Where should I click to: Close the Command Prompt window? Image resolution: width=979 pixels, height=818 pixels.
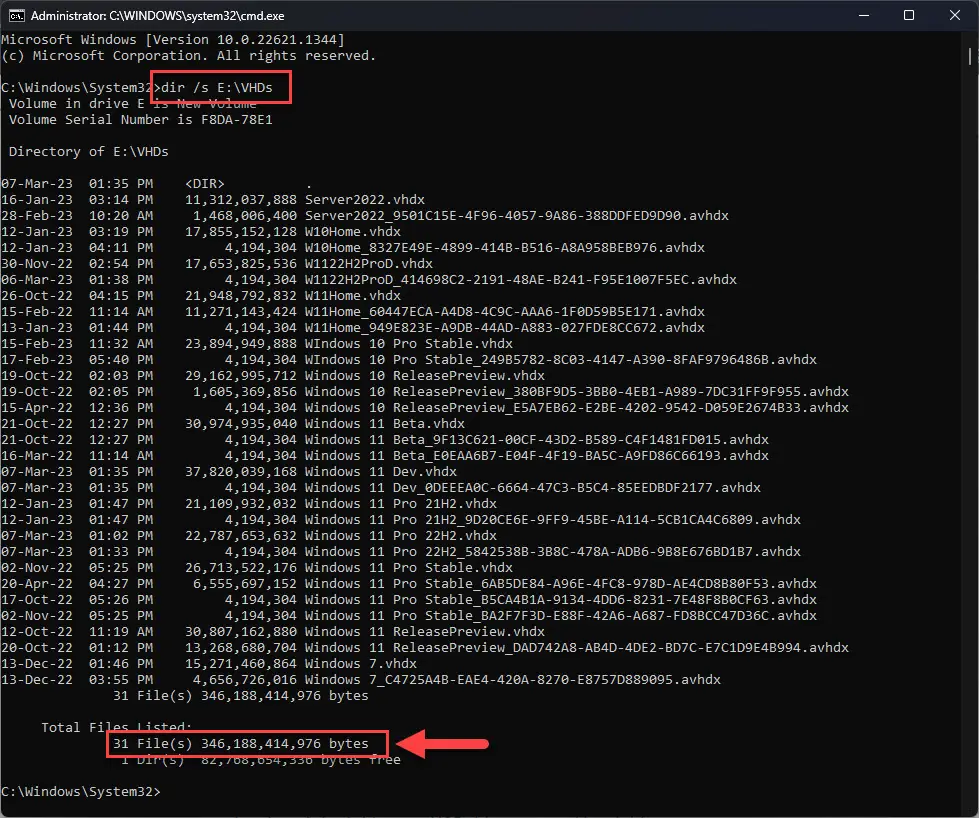(955, 16)
